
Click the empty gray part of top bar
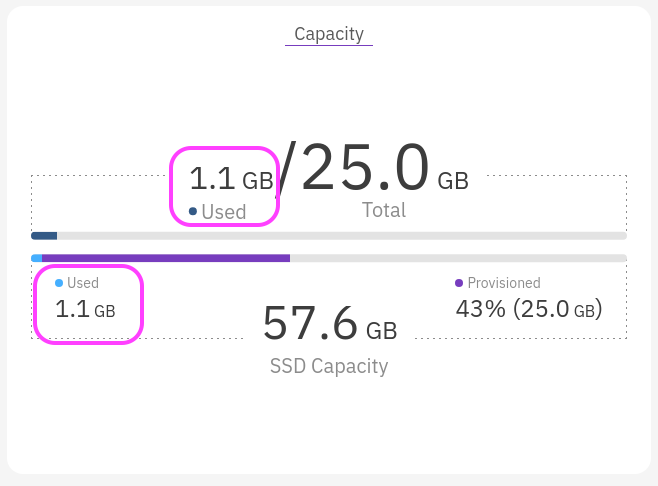(x=342, y=236)
